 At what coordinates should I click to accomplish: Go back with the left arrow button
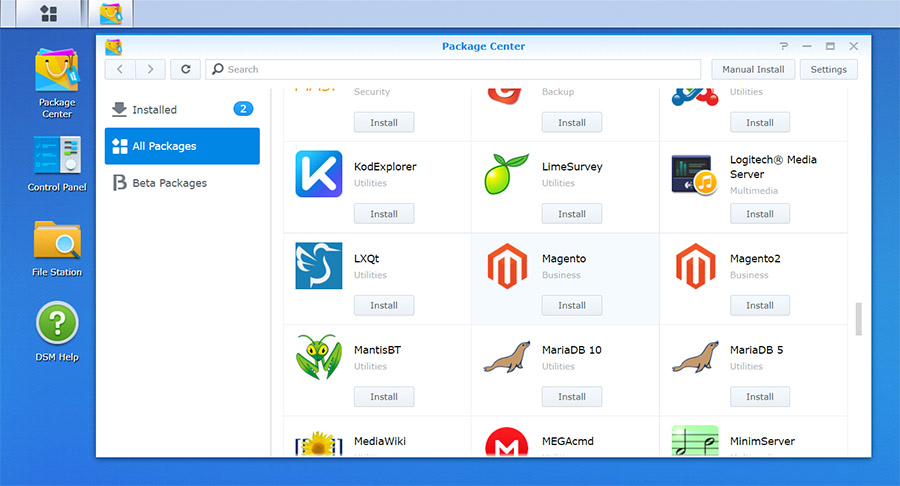pyautogui.click(x=120, y=69)
